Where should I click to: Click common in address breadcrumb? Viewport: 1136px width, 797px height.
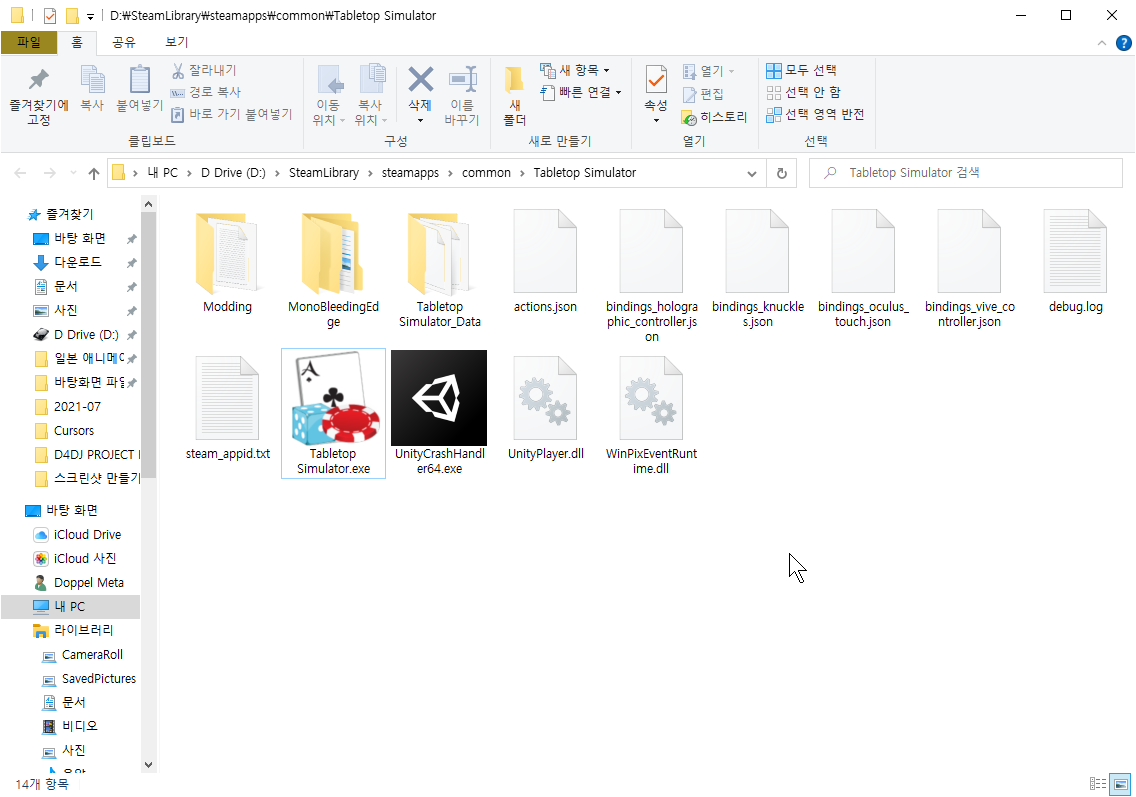coord(486,173)
